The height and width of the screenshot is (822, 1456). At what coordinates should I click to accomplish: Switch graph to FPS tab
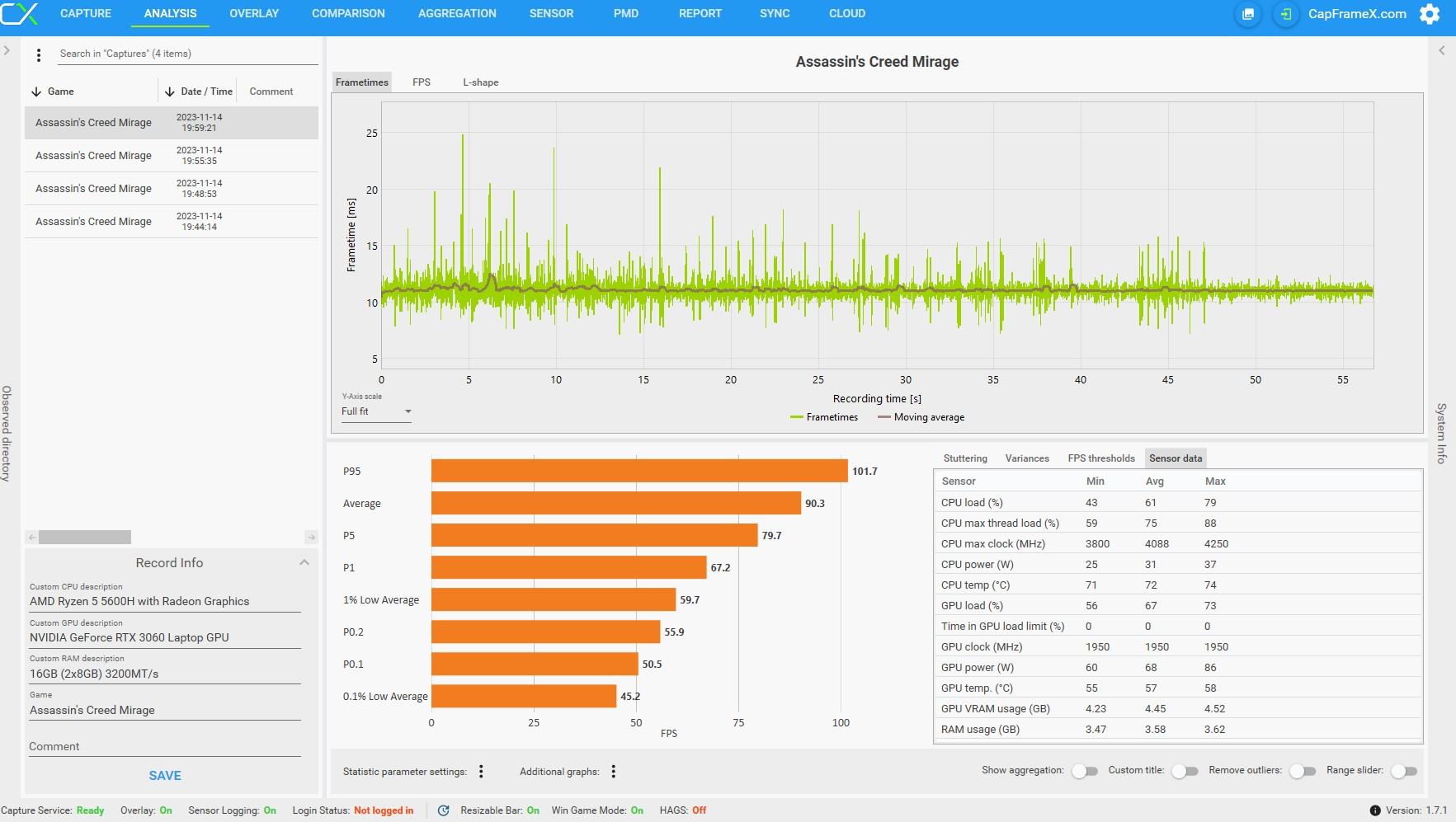(422, 82)
